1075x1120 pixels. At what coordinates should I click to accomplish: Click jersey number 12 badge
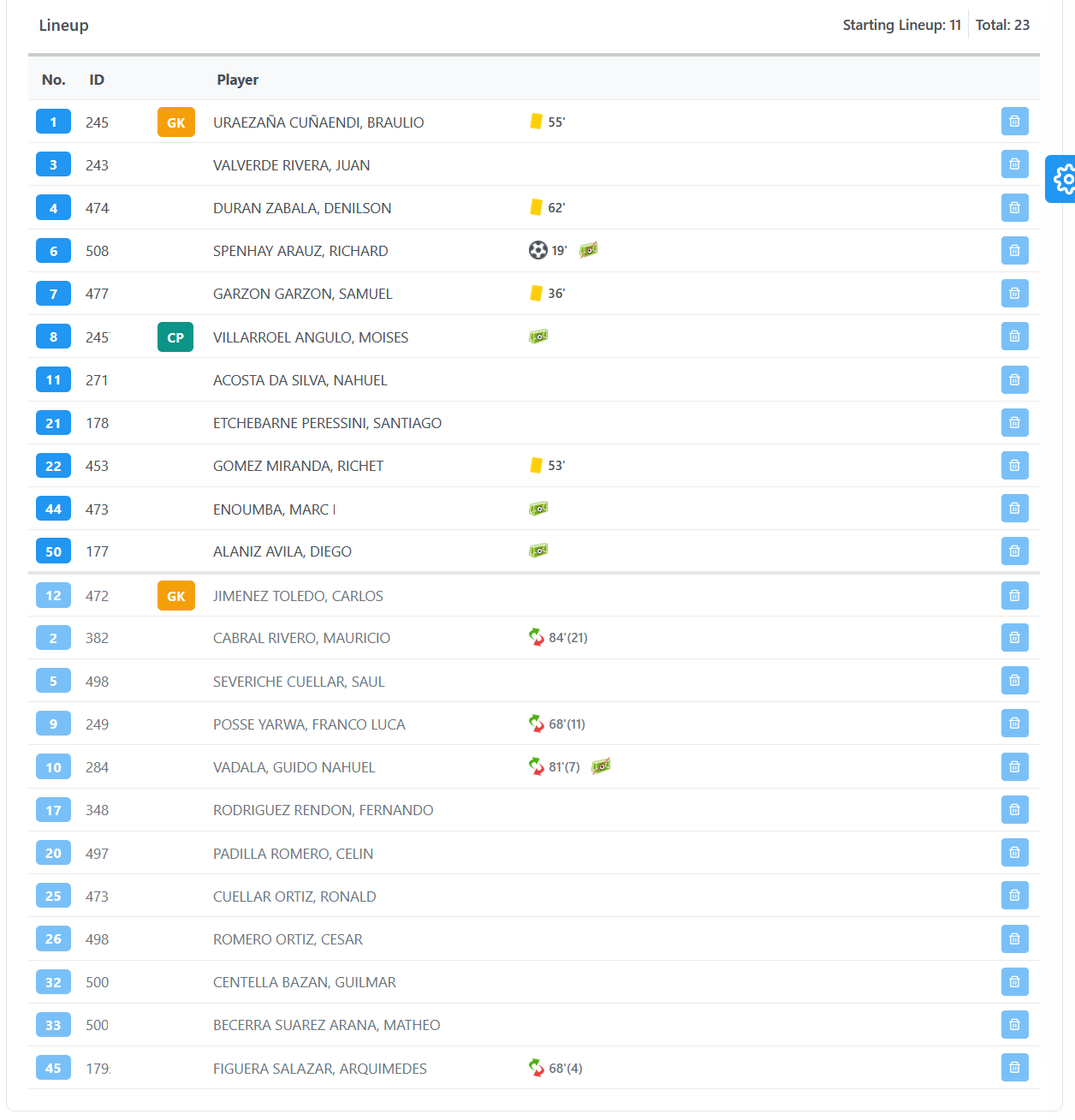[53, 596]
